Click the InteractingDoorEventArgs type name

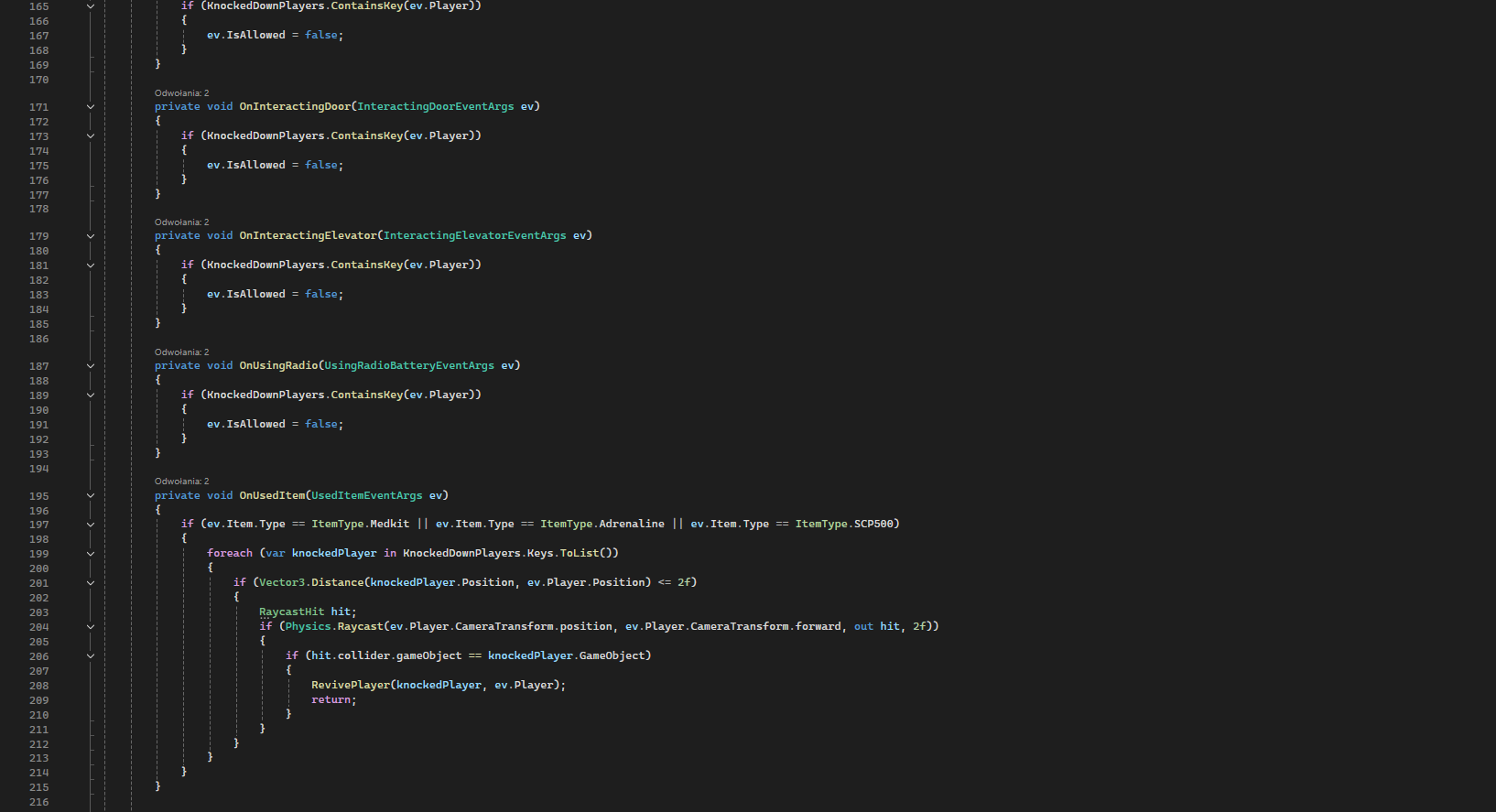(x=435, y=106)
